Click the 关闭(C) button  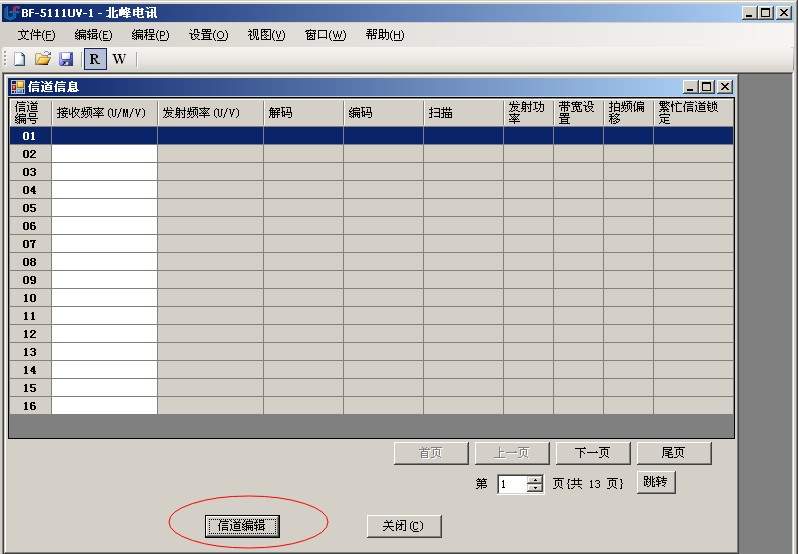[x=403, y=526]
